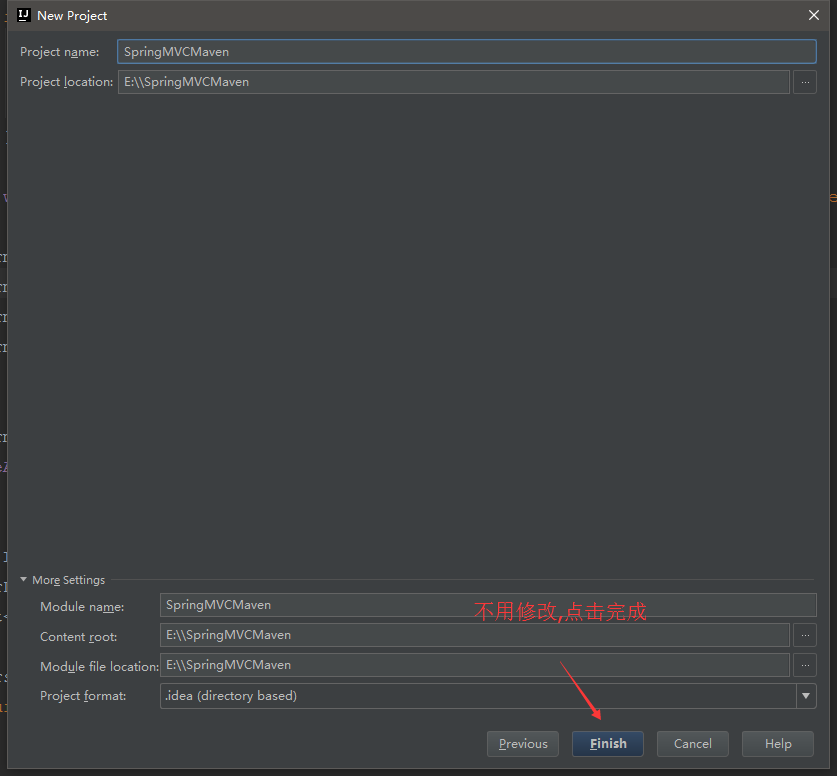Screen dimensions: 837x776
Task: Click the Module file location field
Action: [x=475, y=665]
